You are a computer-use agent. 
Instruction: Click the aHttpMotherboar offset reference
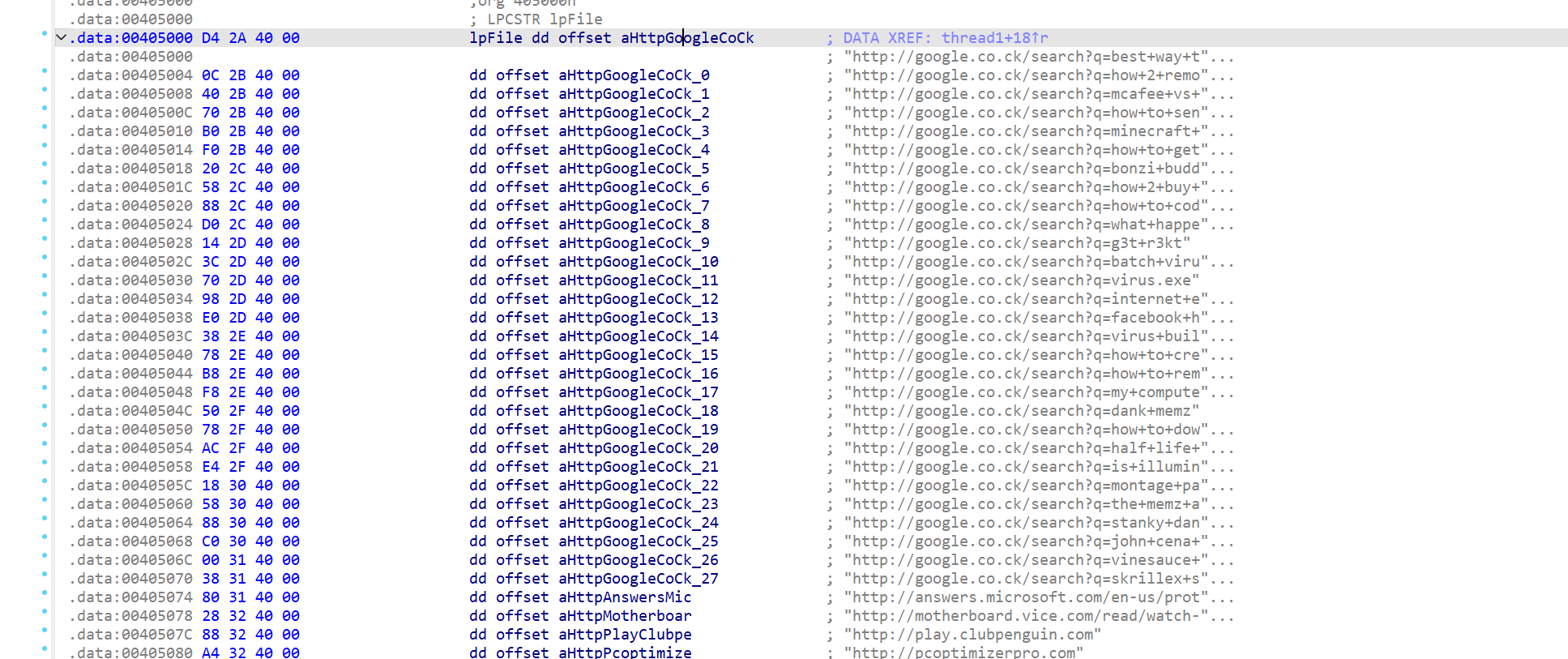click(625, 616)
